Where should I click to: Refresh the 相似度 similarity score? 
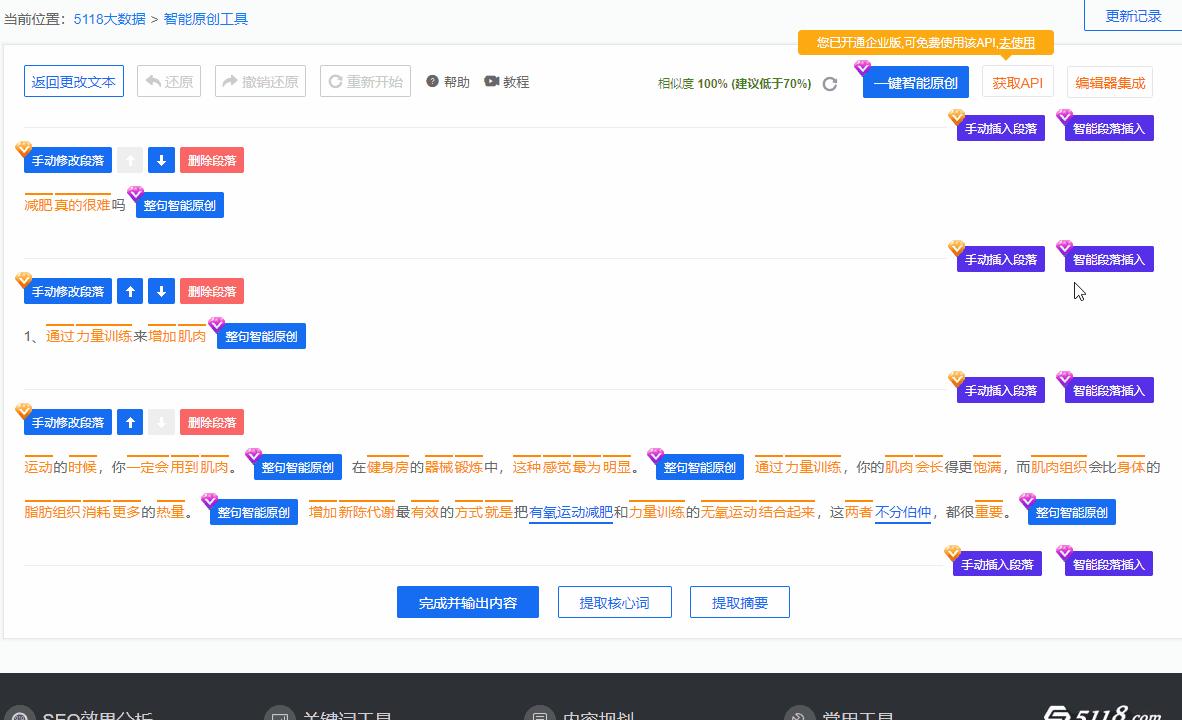tap(830, 85)
